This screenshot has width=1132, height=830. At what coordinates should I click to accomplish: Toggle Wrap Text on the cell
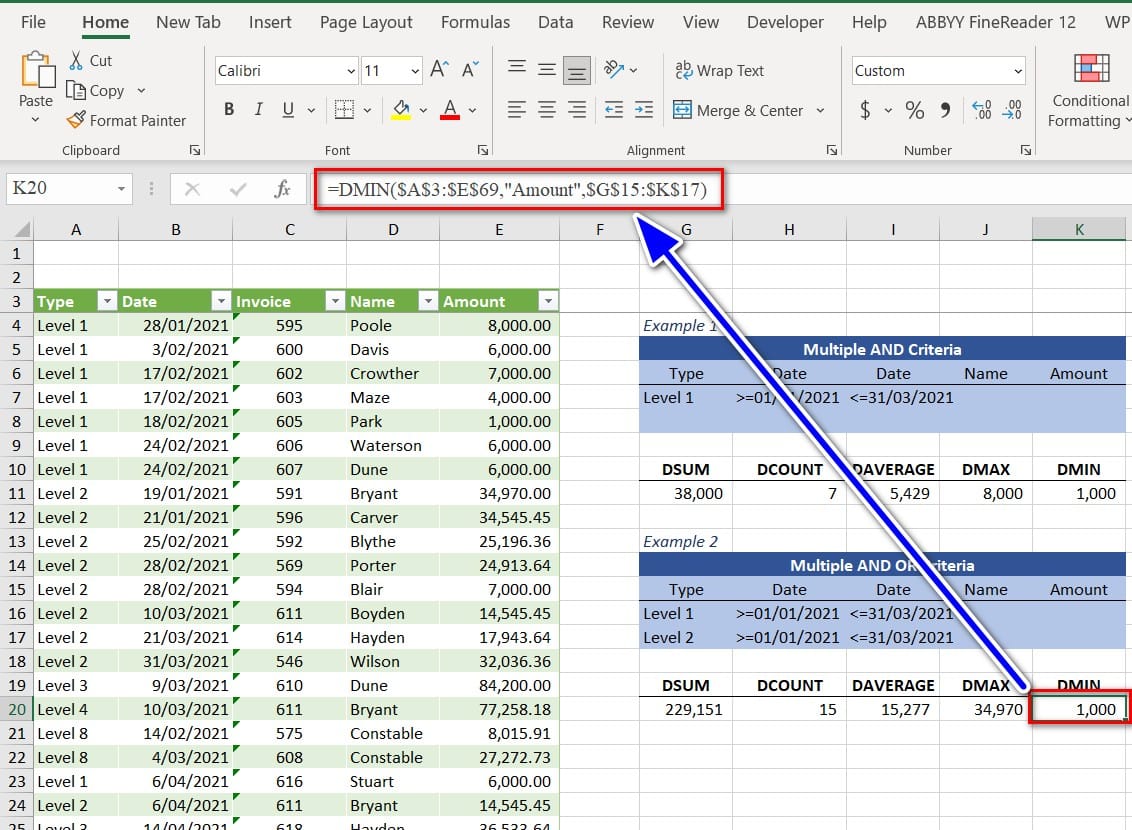click(x=719, y=70)
